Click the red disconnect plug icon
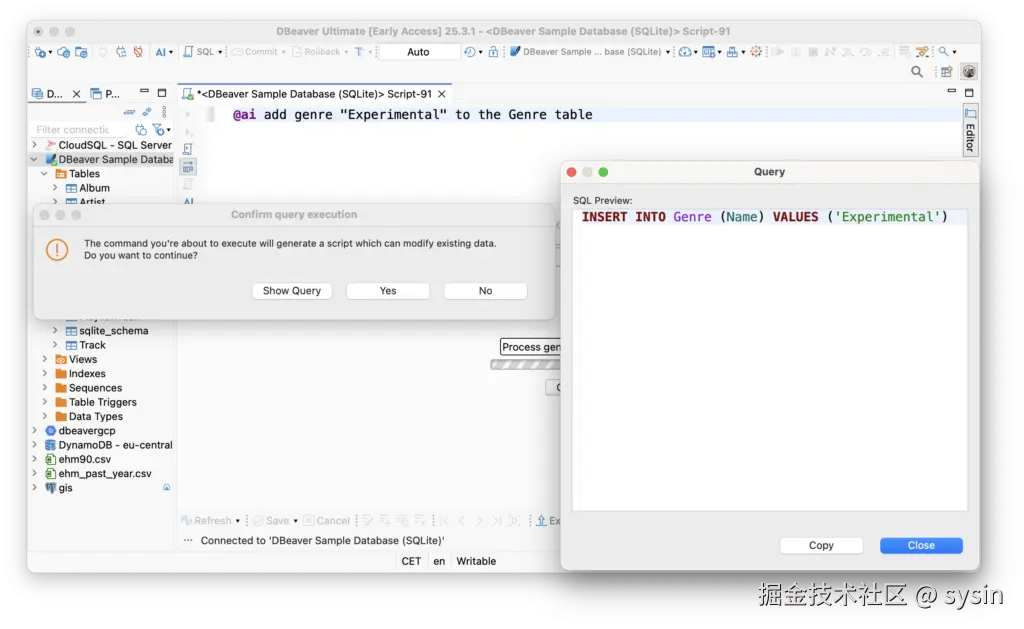1024x629 pixels. pos(138,52)
